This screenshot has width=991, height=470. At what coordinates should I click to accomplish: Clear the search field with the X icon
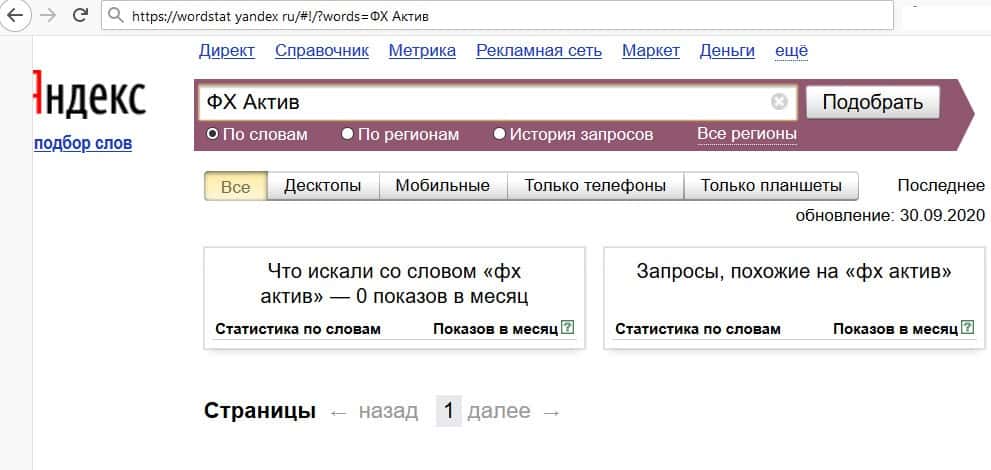pyautogui.click(x=779, y=102)
